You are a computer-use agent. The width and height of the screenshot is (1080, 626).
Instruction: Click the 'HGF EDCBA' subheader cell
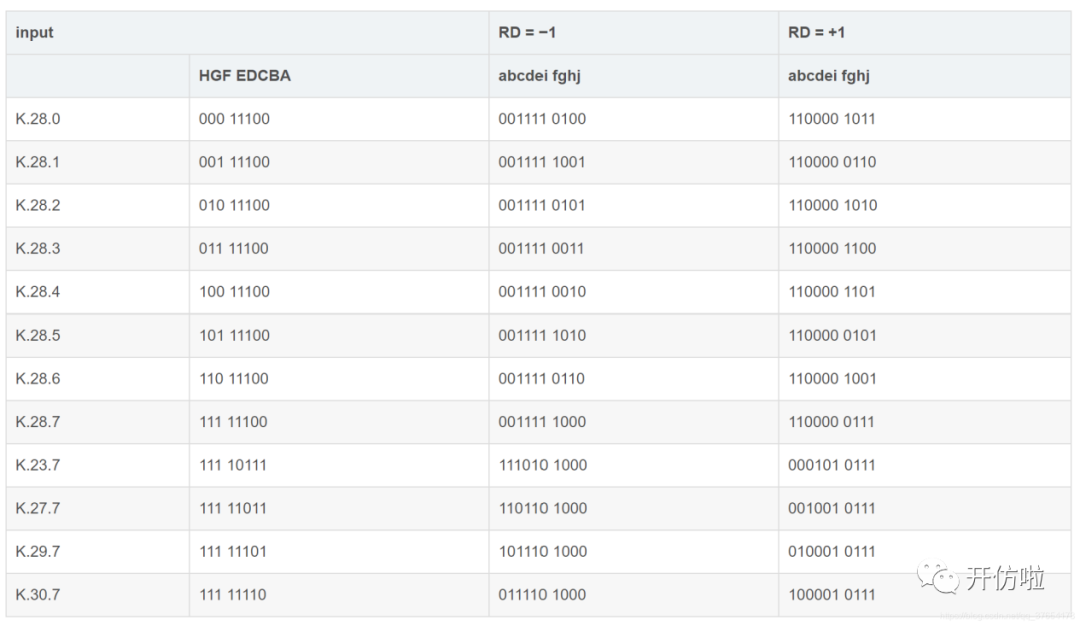pyautogui.click(x=244, y=76)
